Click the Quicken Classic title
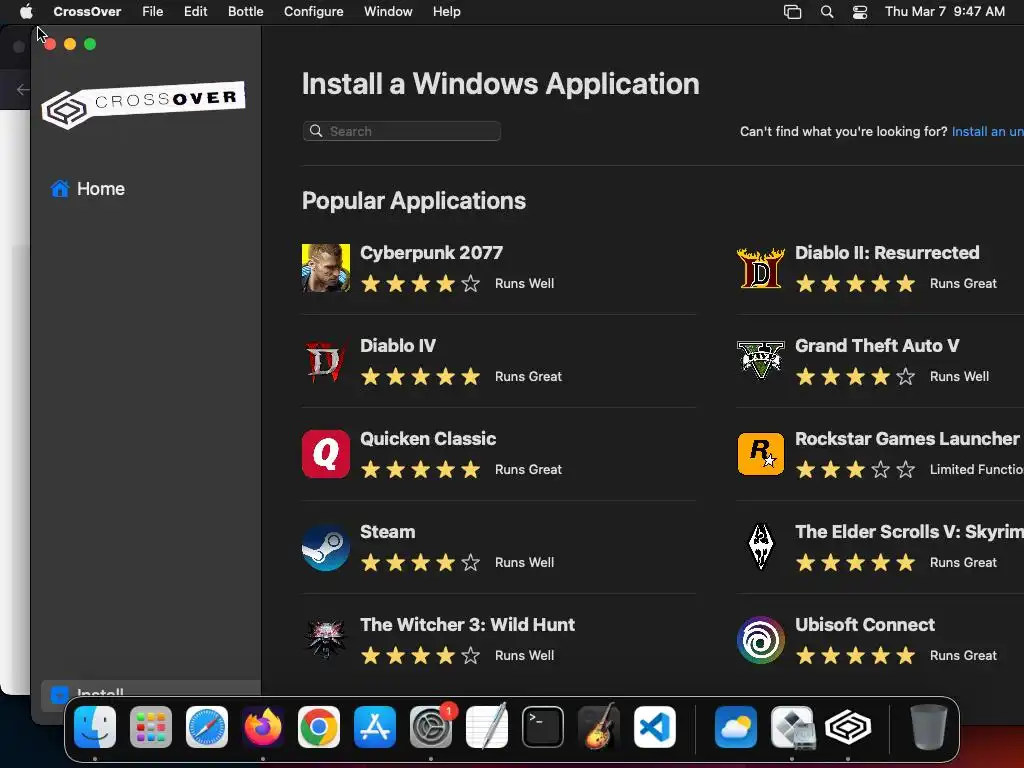 tap(428, 439)
